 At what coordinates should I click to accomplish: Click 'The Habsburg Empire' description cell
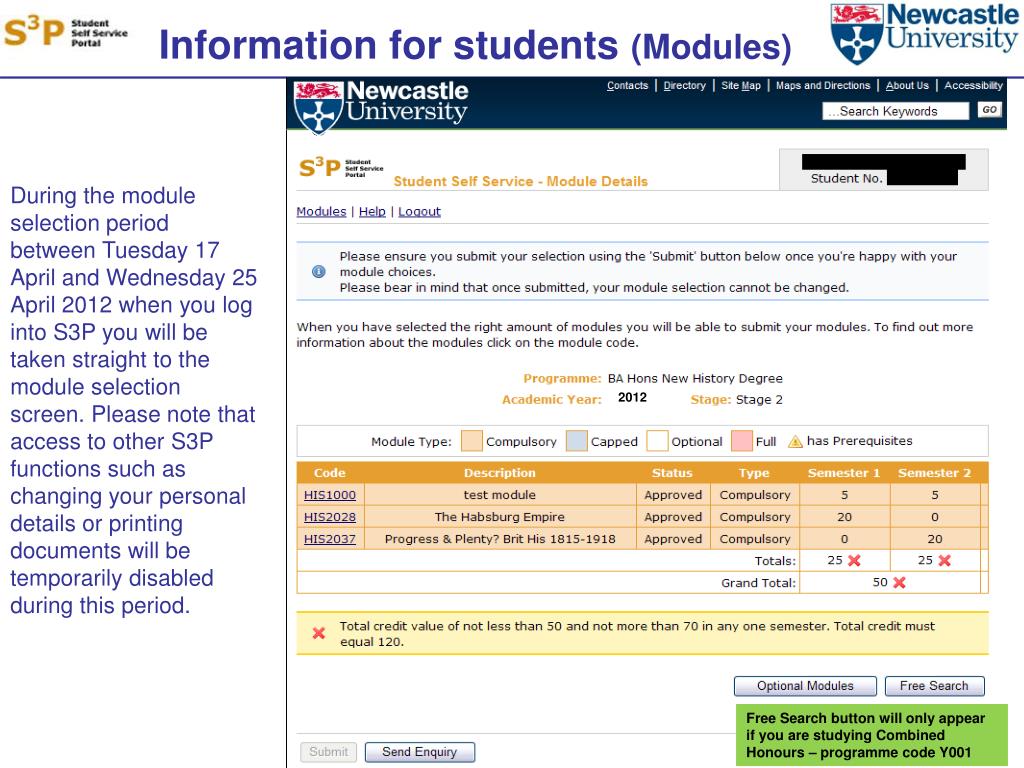(500, 517)
